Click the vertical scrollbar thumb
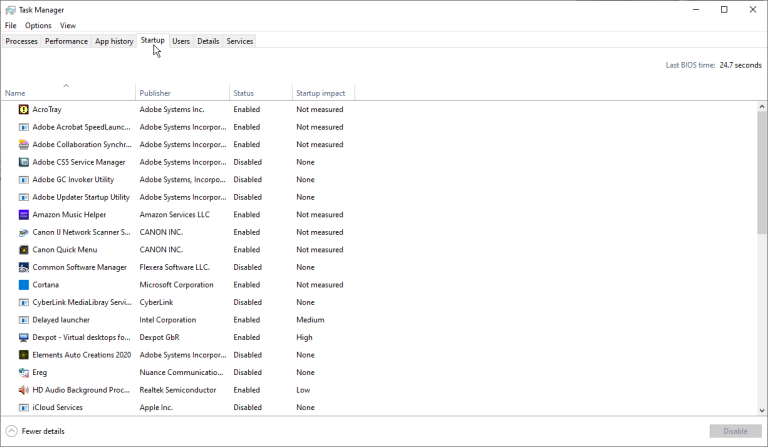 pyautogui.click(x=762, y=170)
